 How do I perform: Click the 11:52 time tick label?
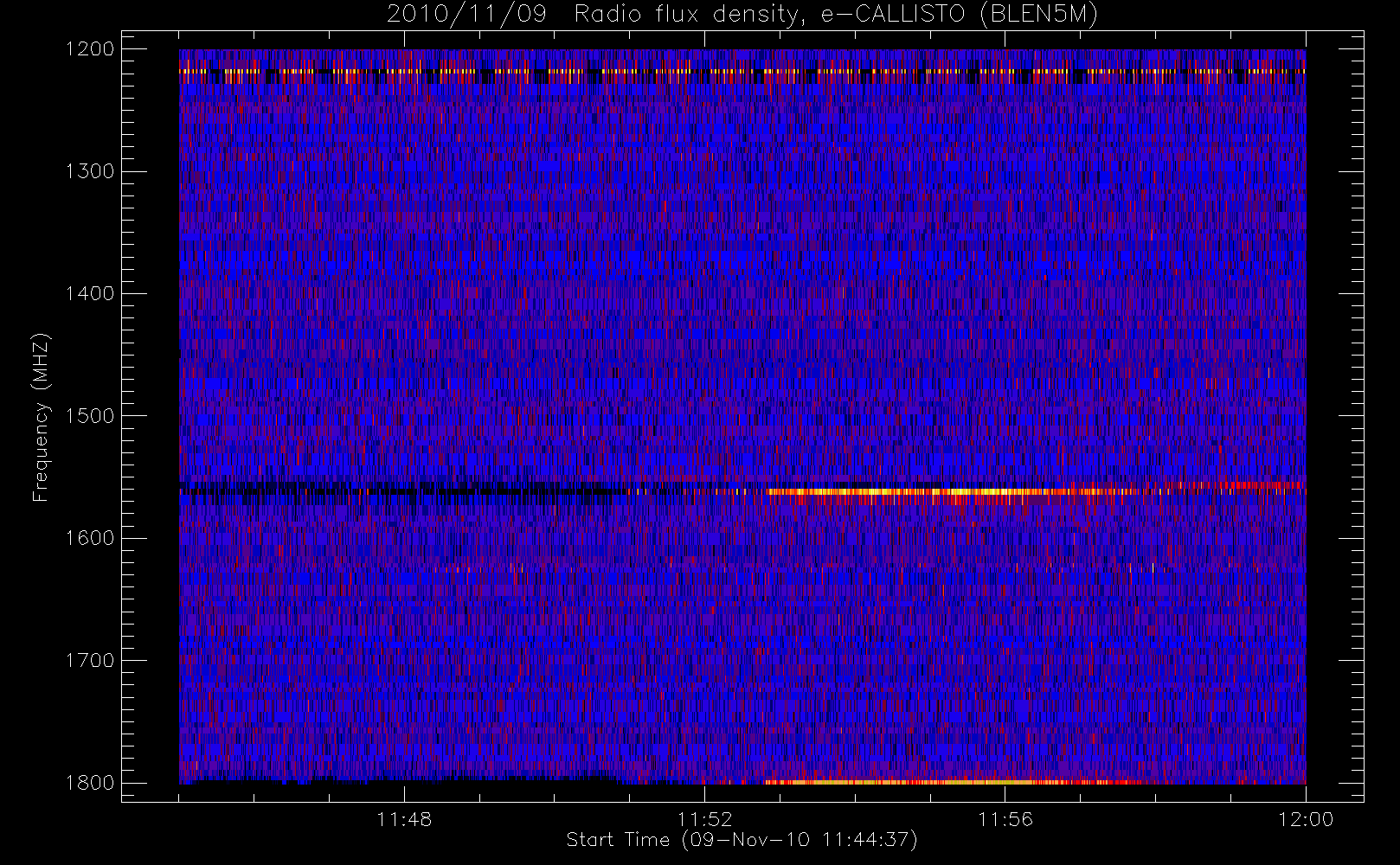[x=705, y=819]
